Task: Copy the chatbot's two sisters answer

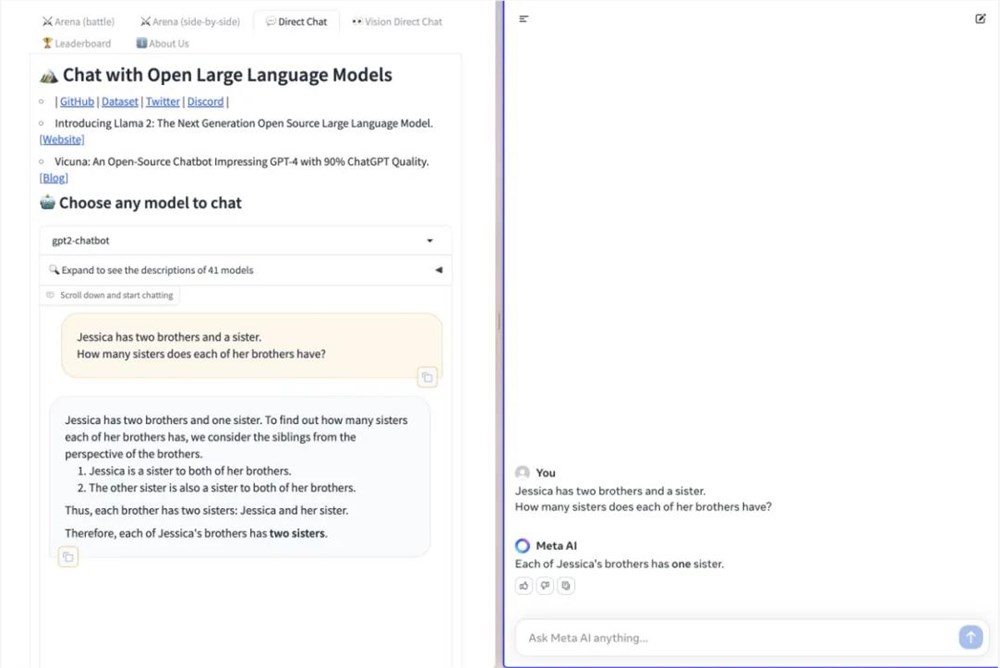Action: [68, 557]
